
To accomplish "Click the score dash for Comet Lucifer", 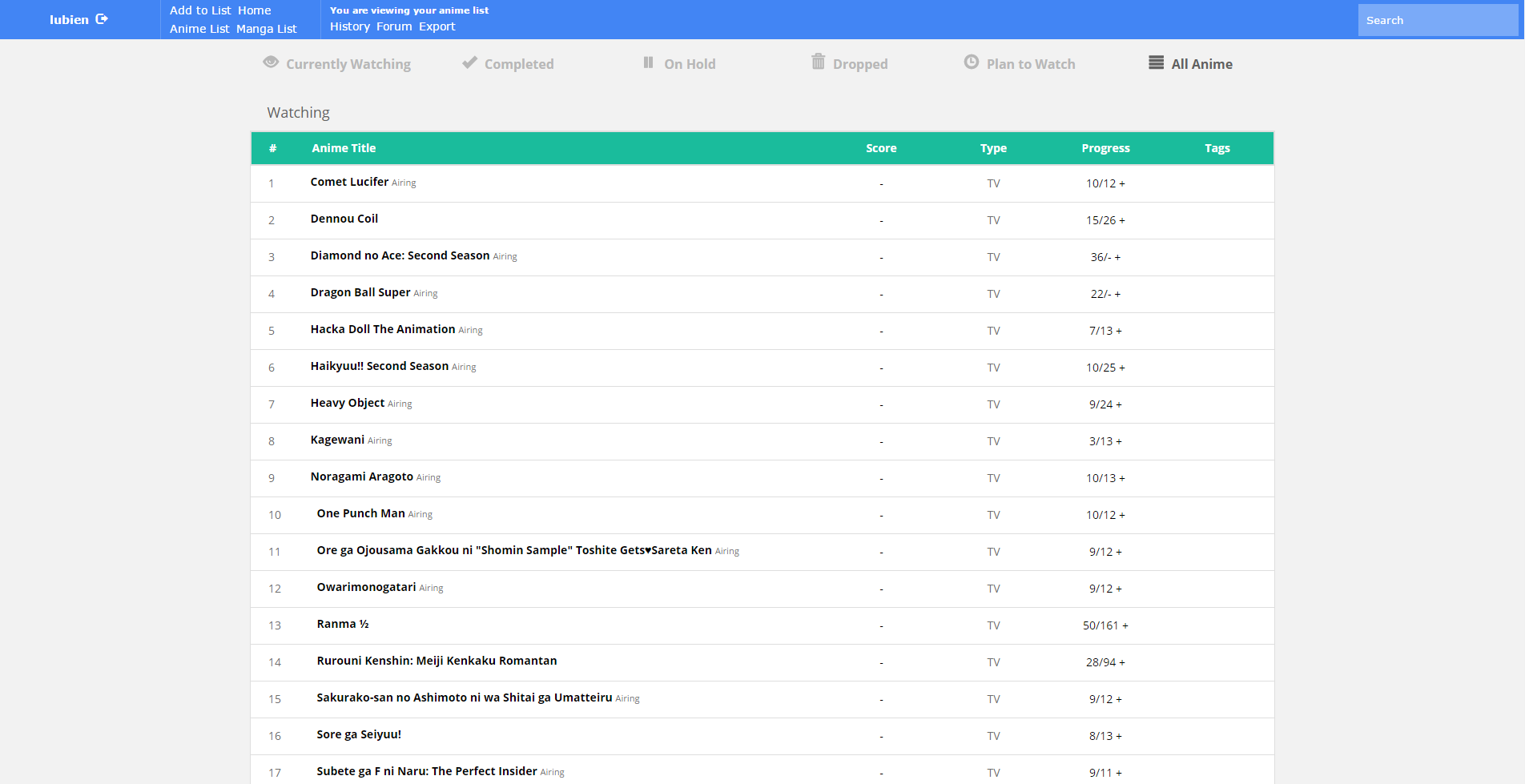I will click(x=881, y=184).
